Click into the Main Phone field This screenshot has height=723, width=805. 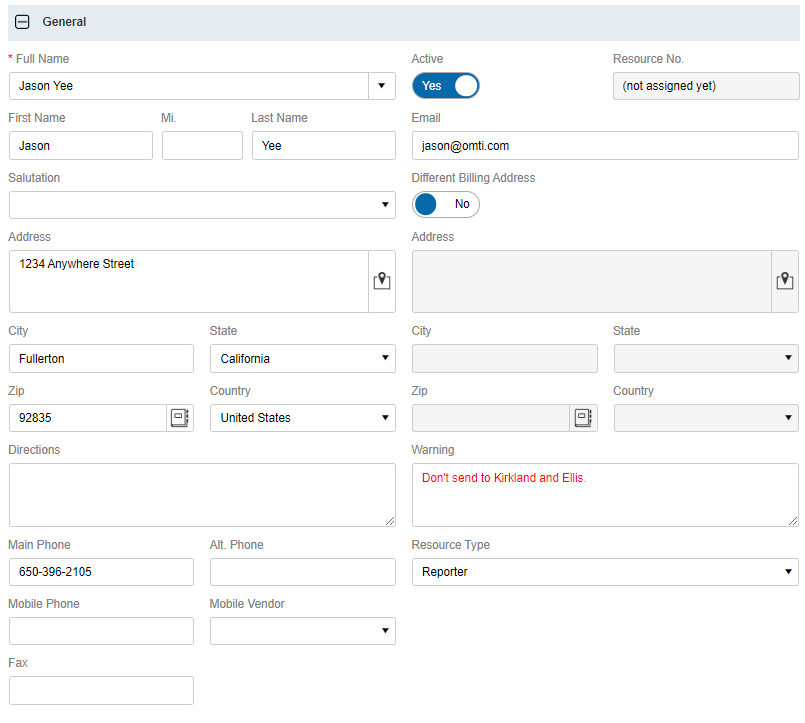101,572
